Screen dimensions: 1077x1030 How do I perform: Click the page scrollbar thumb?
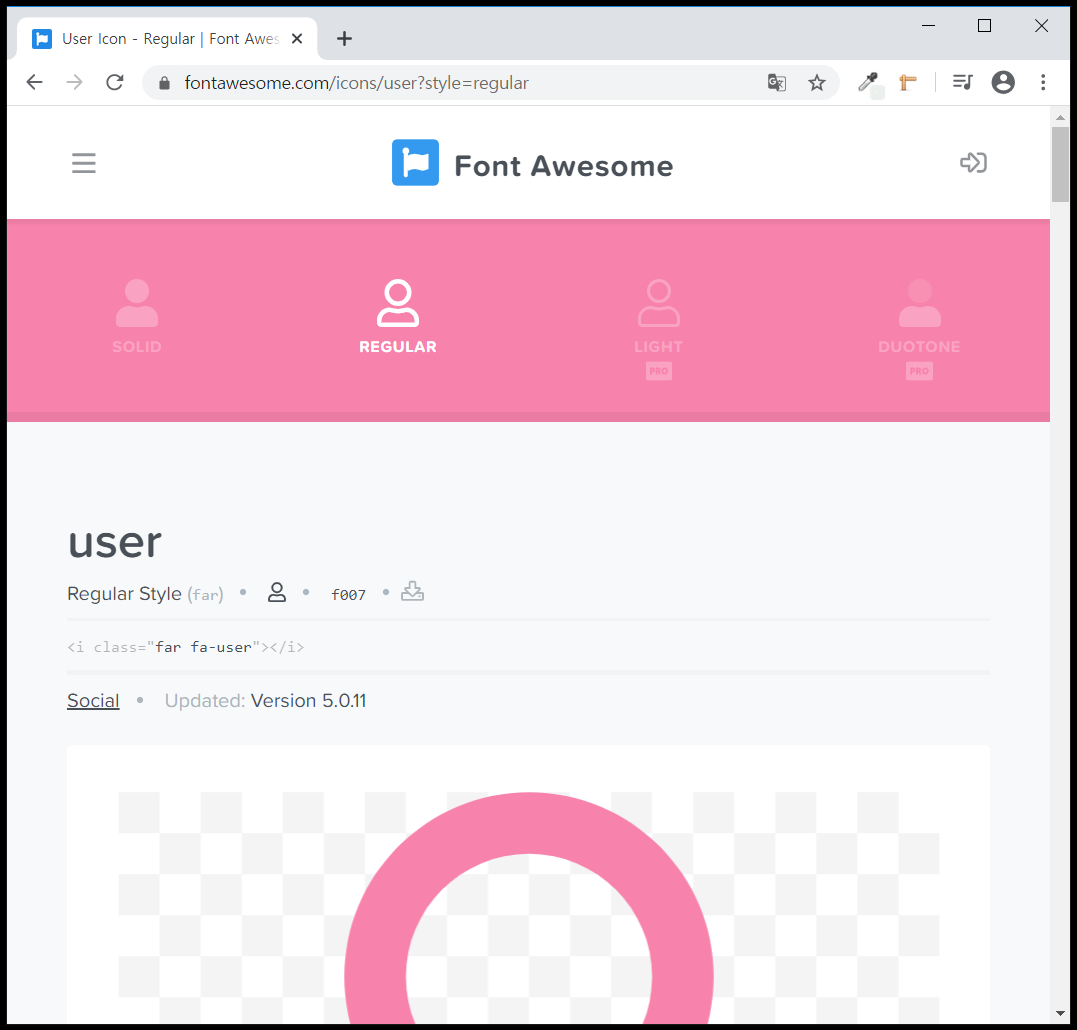[1060, 165]
